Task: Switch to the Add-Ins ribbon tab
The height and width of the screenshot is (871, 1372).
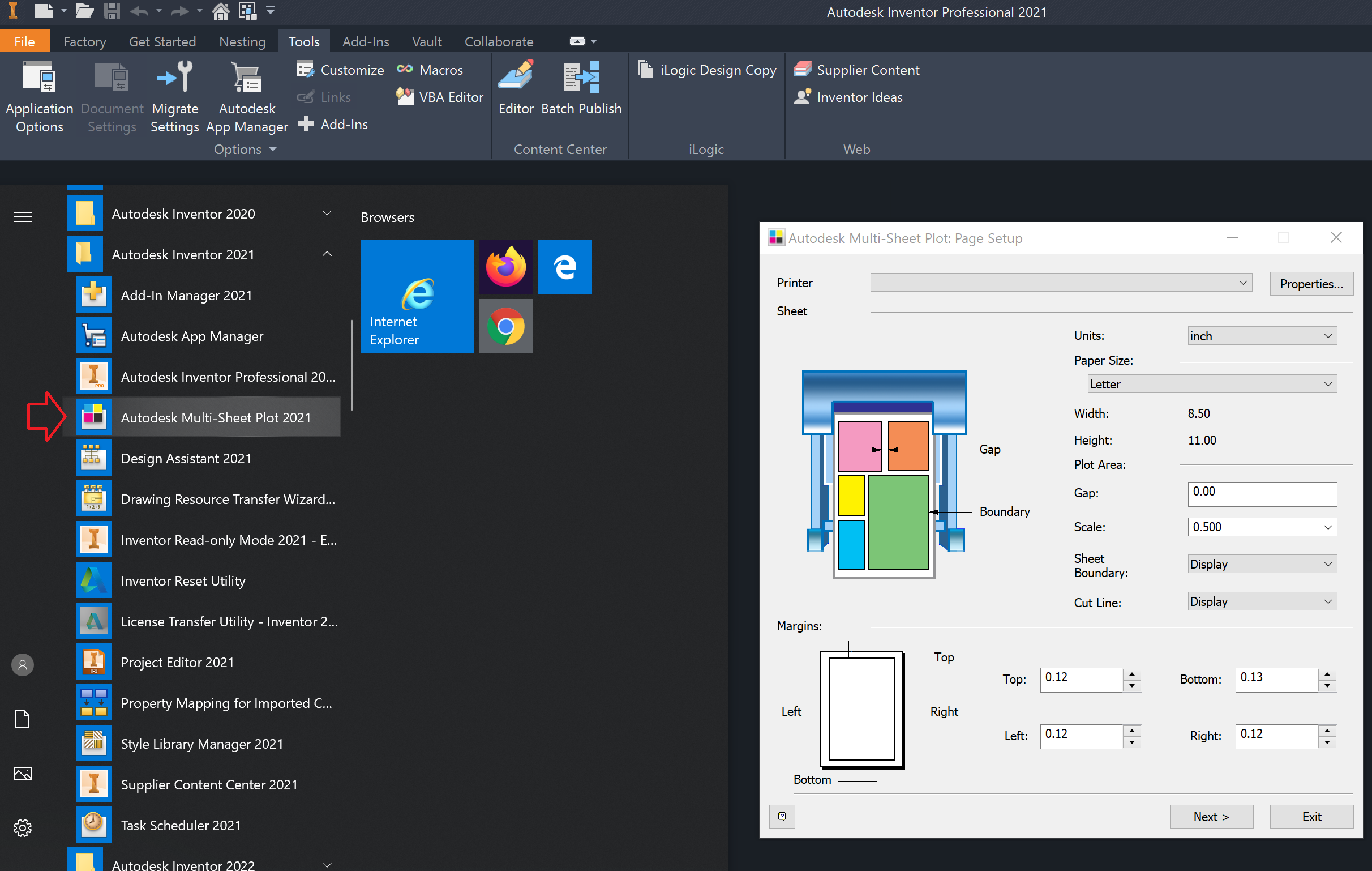Action: (365, 41)
